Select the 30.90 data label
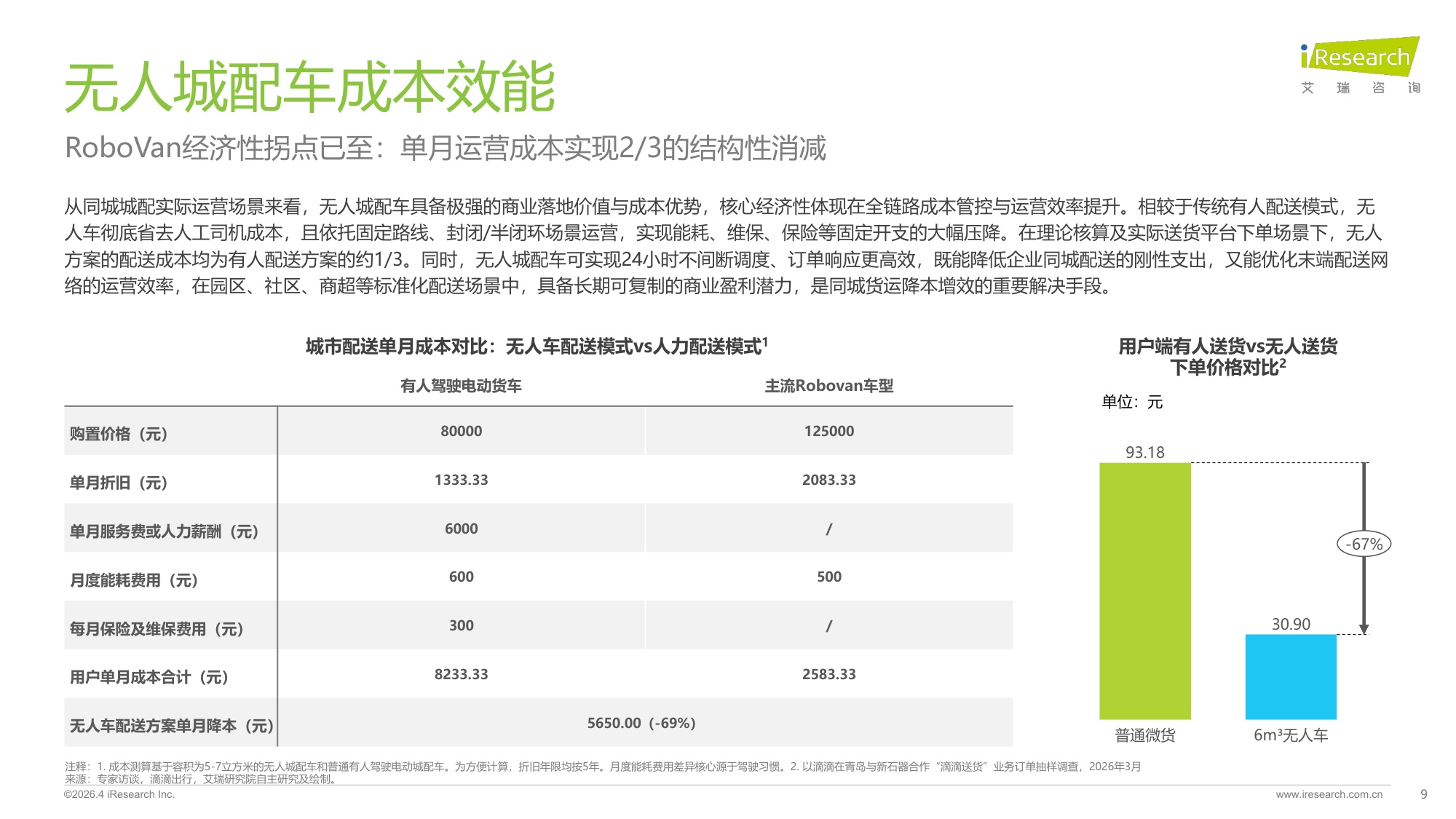Screen dimensions: 1456x819 pos(1291,624)
